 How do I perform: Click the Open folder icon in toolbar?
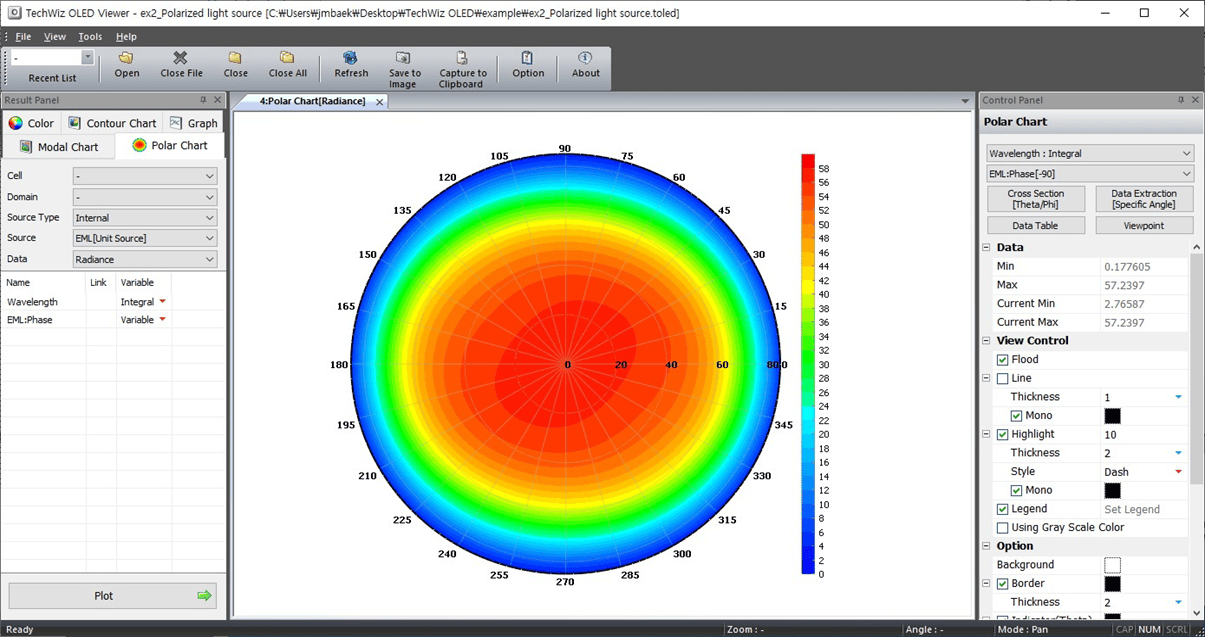click(126, 58)
